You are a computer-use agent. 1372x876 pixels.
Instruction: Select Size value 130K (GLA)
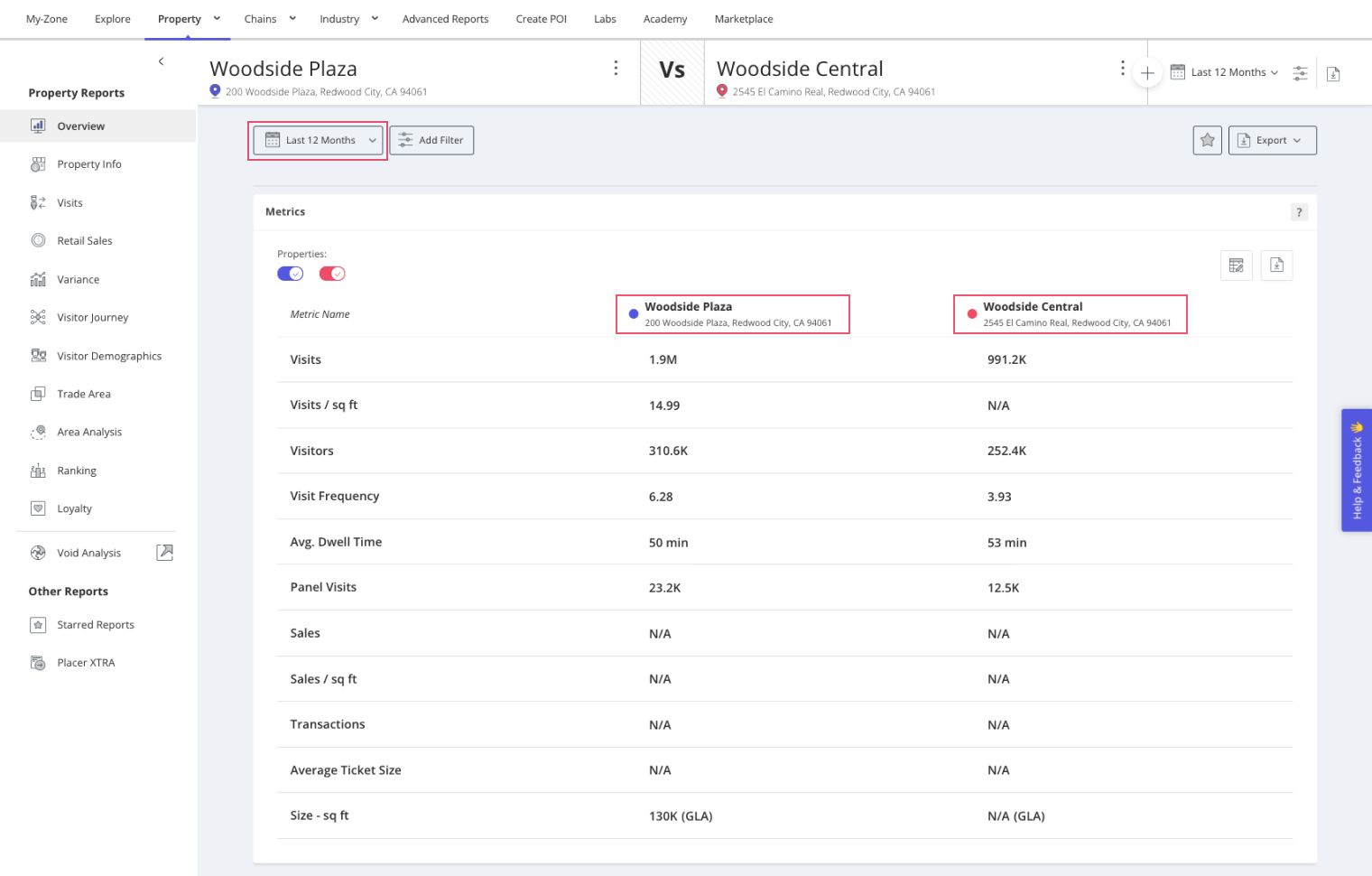pos(681,816)
